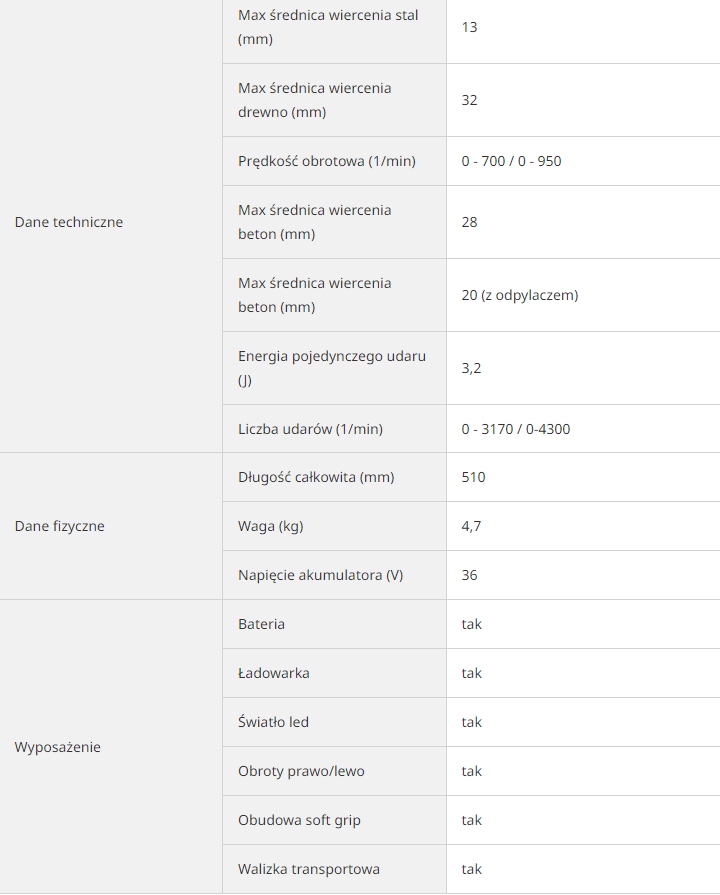The width and height of the screenshot is (720, 895).
Task: Click the 'Długość całkowita (mm)' label
Action: (316, 477)
